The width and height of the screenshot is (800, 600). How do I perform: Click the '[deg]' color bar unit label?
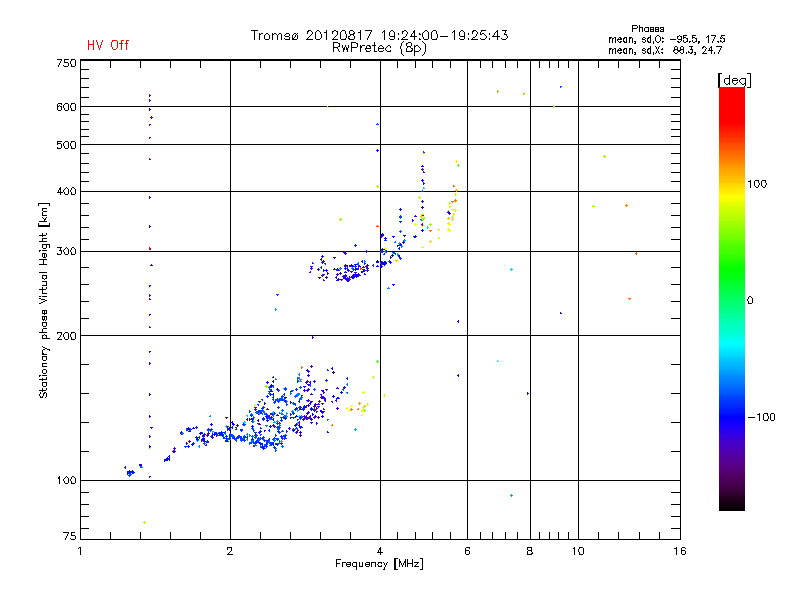click(x=734, y=80)
